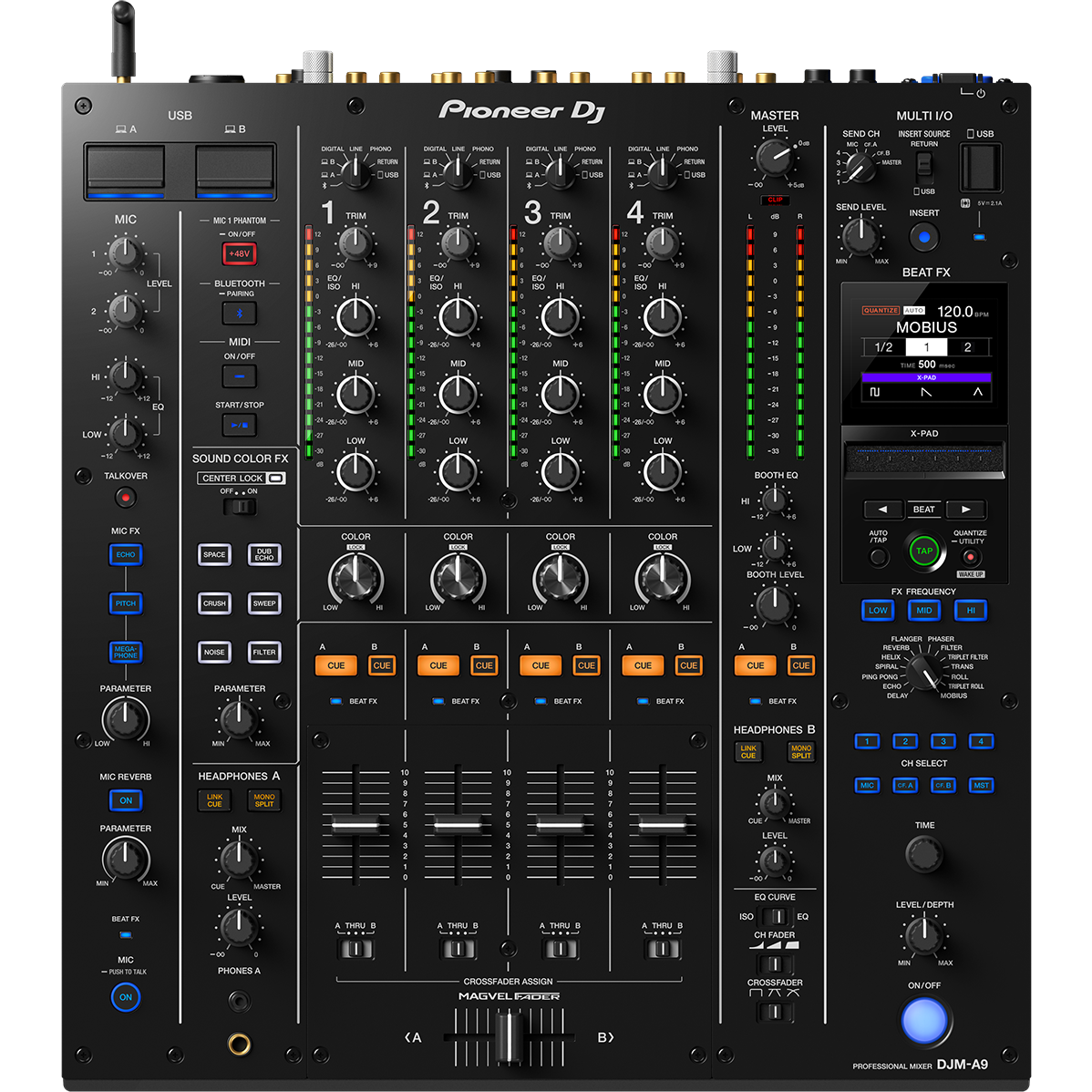
Task: Click the beat right arrow button
Action: click(x=966, y=510)
